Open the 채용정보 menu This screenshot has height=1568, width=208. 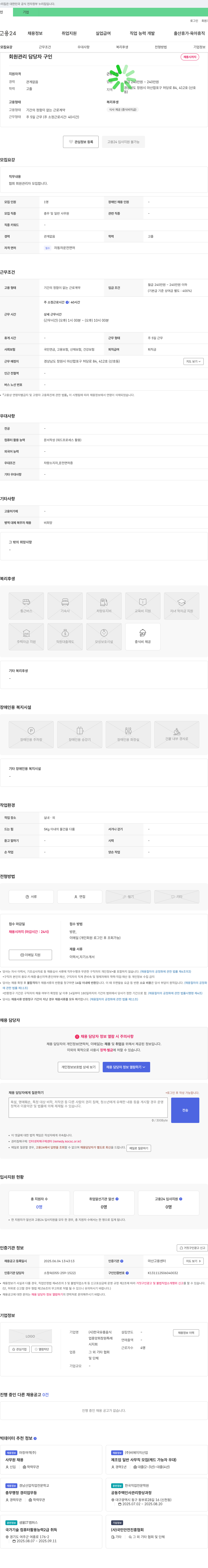(35, 34)
